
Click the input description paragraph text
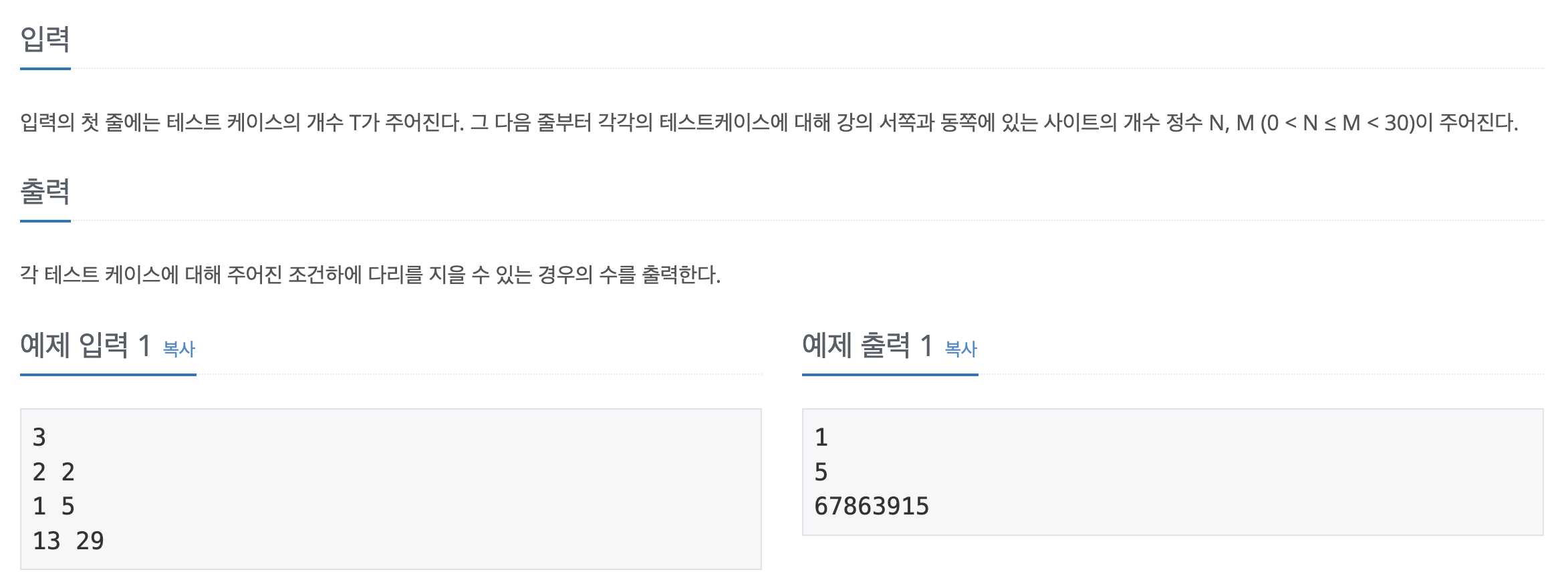pyautogui.click(x=769, y=122)
